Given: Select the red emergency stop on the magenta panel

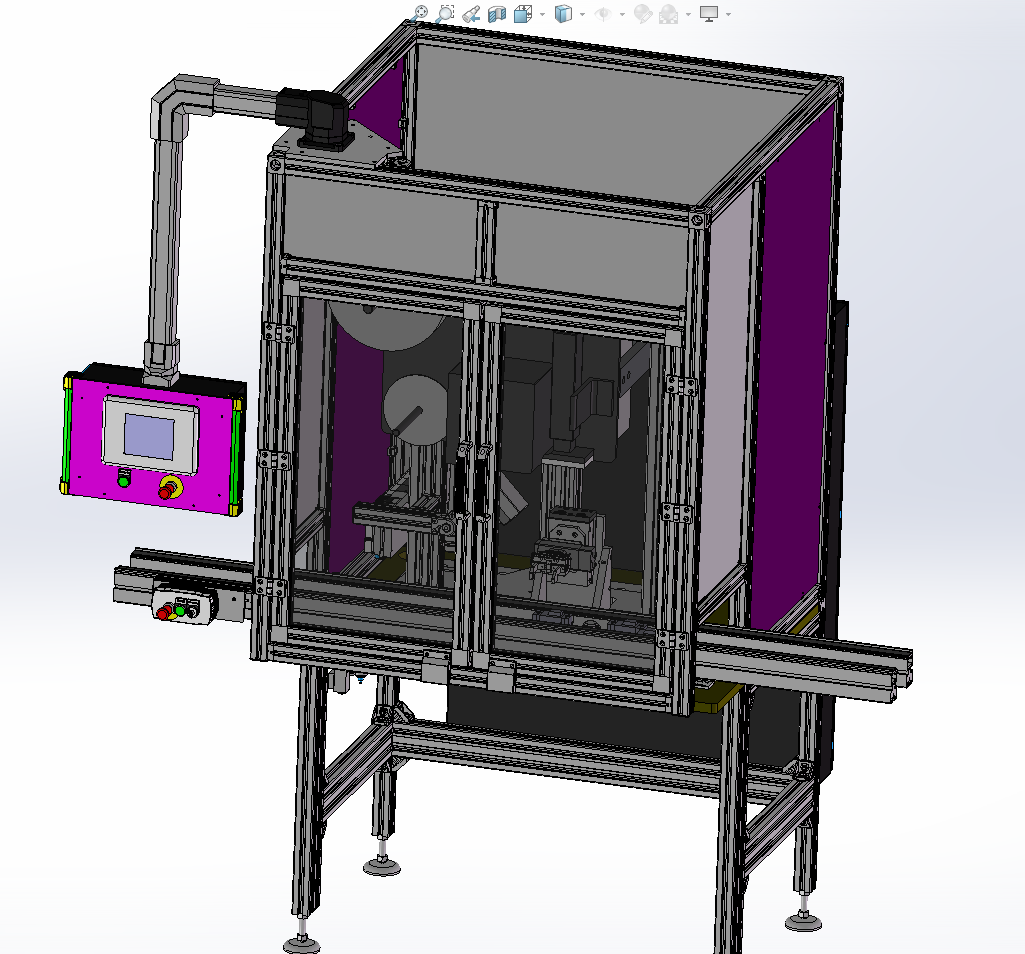Looking at the screenshot, I should click(x=169, y=488).
